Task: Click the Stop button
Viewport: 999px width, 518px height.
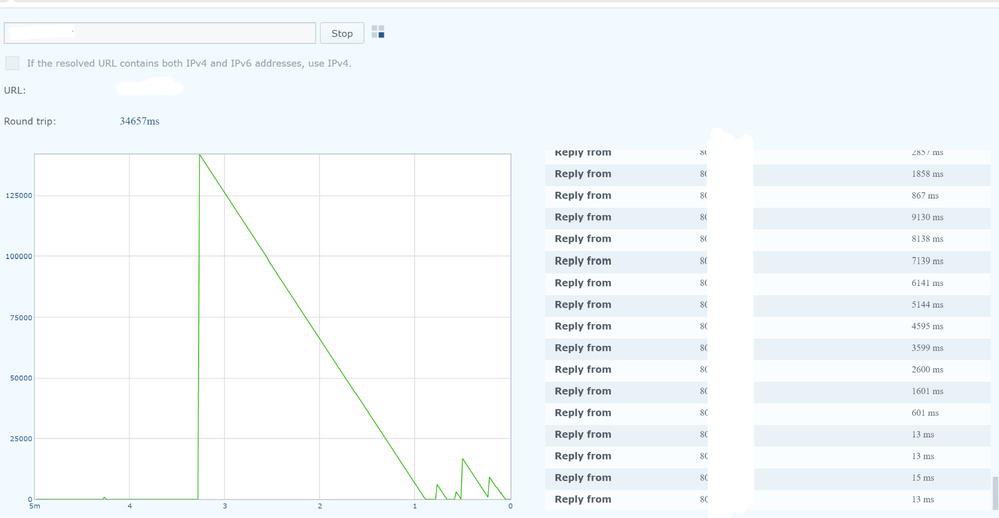Action: (x=342, y=33)
